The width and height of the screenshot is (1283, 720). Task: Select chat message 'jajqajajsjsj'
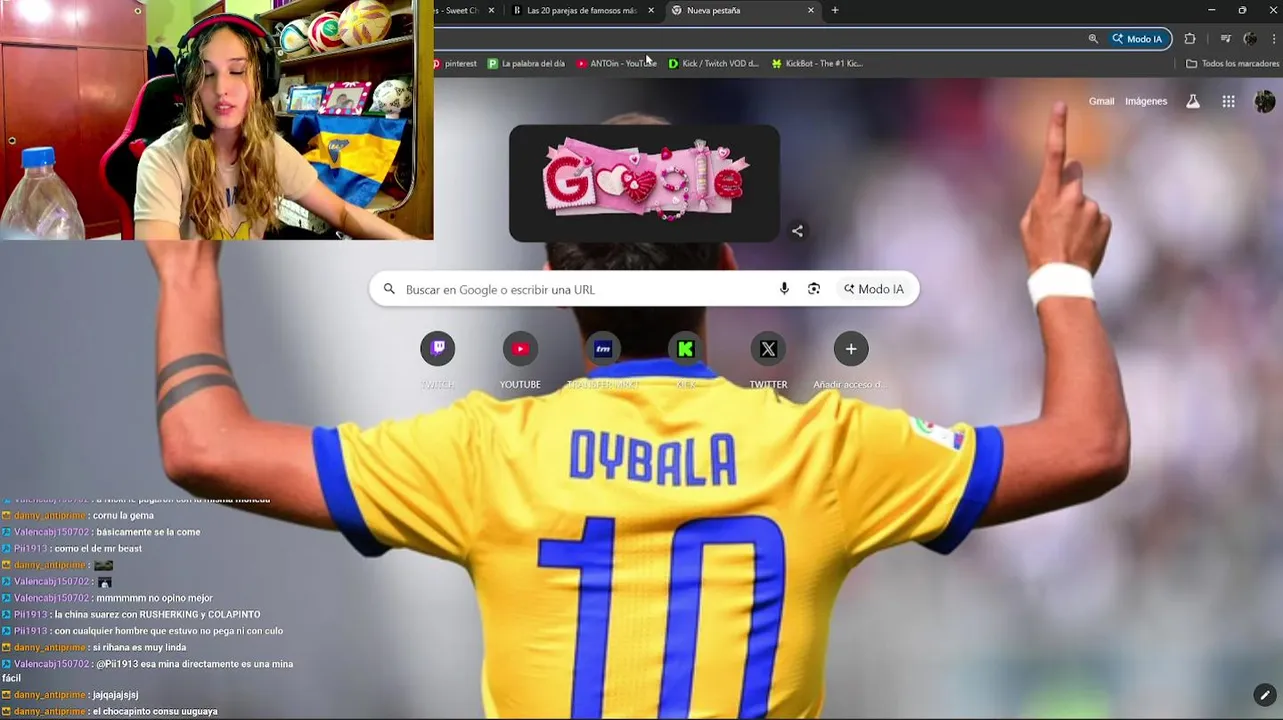point(115,694)
